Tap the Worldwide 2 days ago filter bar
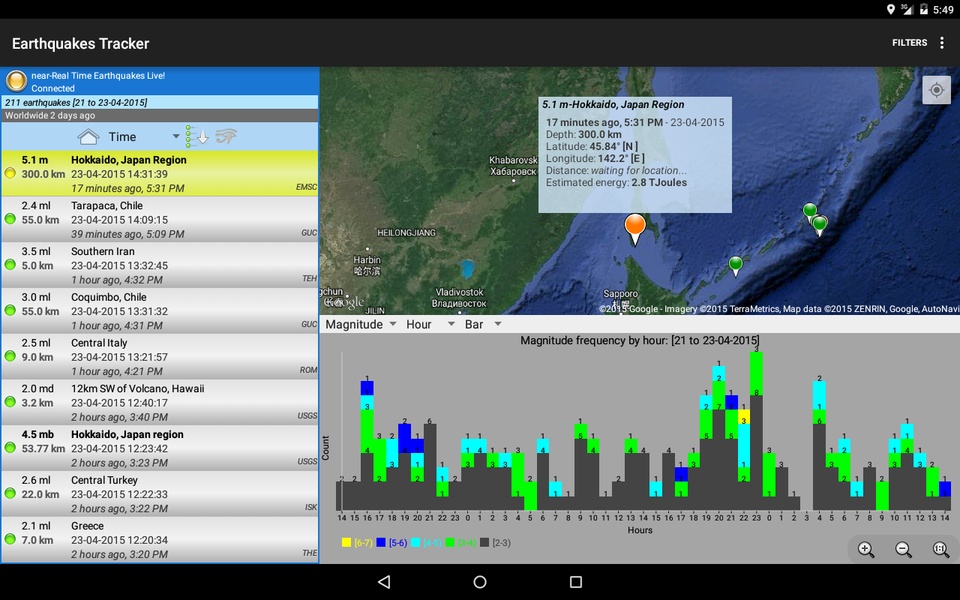The height and width of the screenshot is (600, 960). tap(160, 116)
